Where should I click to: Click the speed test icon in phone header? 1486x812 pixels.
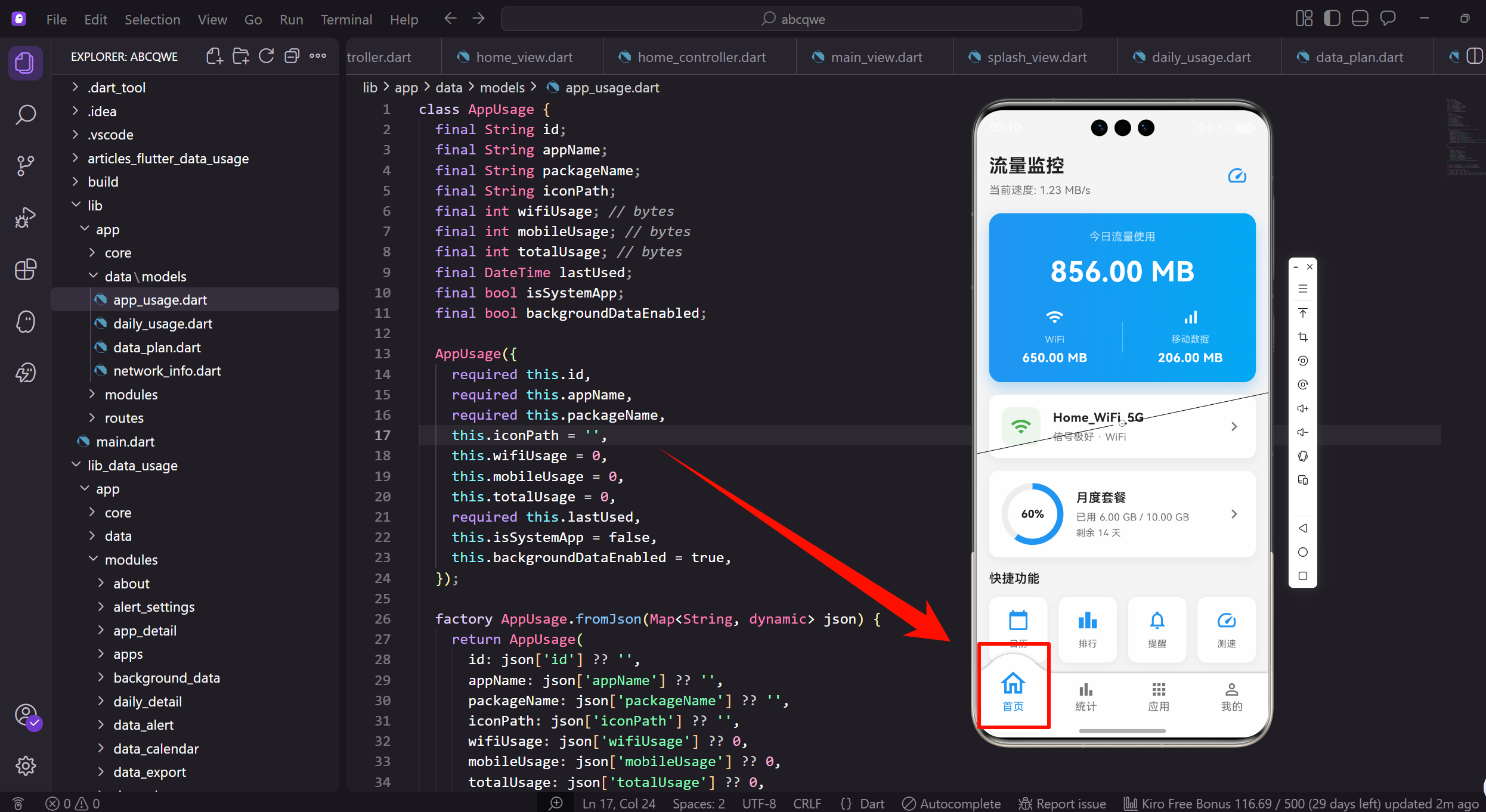1237,176
